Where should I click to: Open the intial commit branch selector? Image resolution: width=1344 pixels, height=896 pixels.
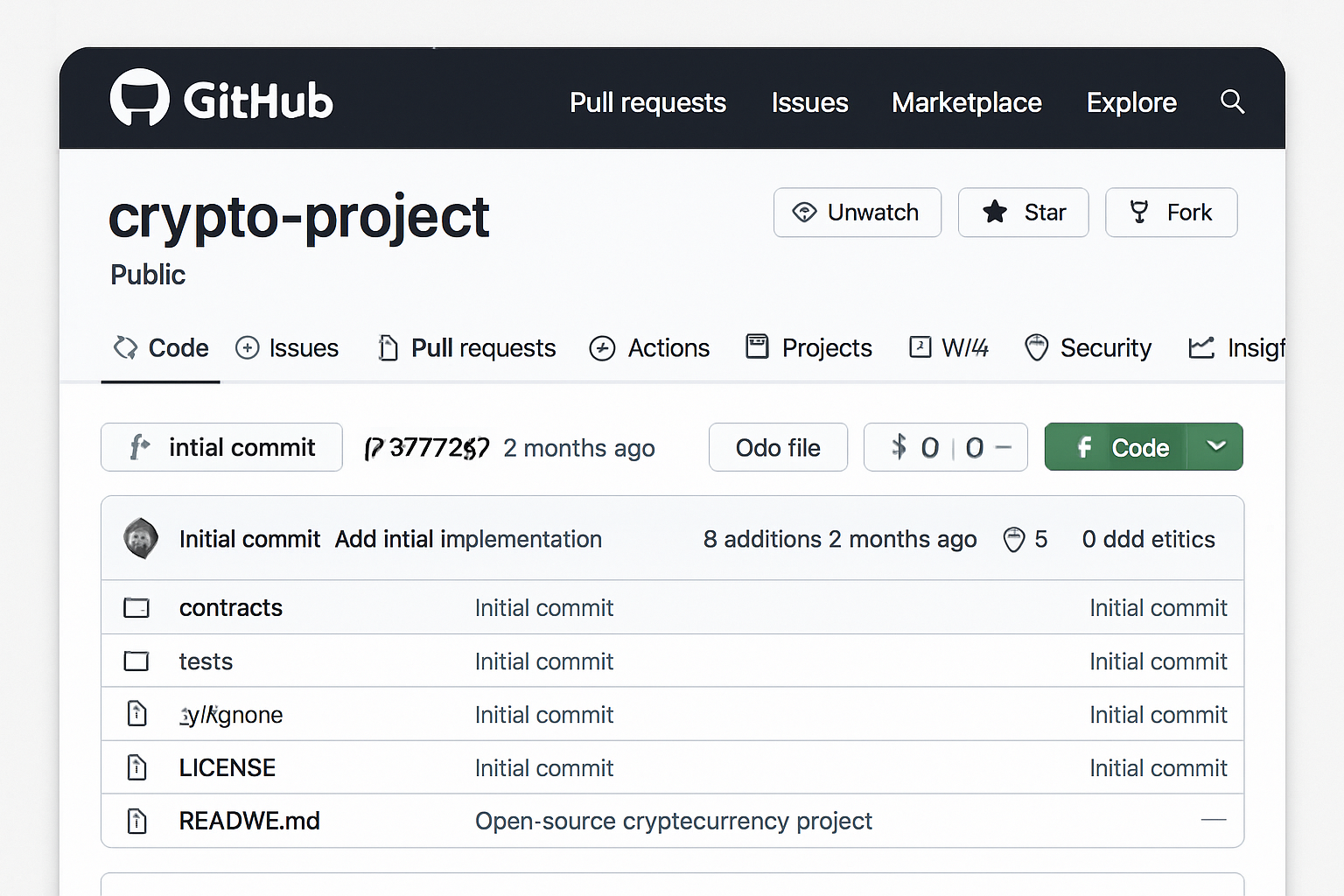220,447
